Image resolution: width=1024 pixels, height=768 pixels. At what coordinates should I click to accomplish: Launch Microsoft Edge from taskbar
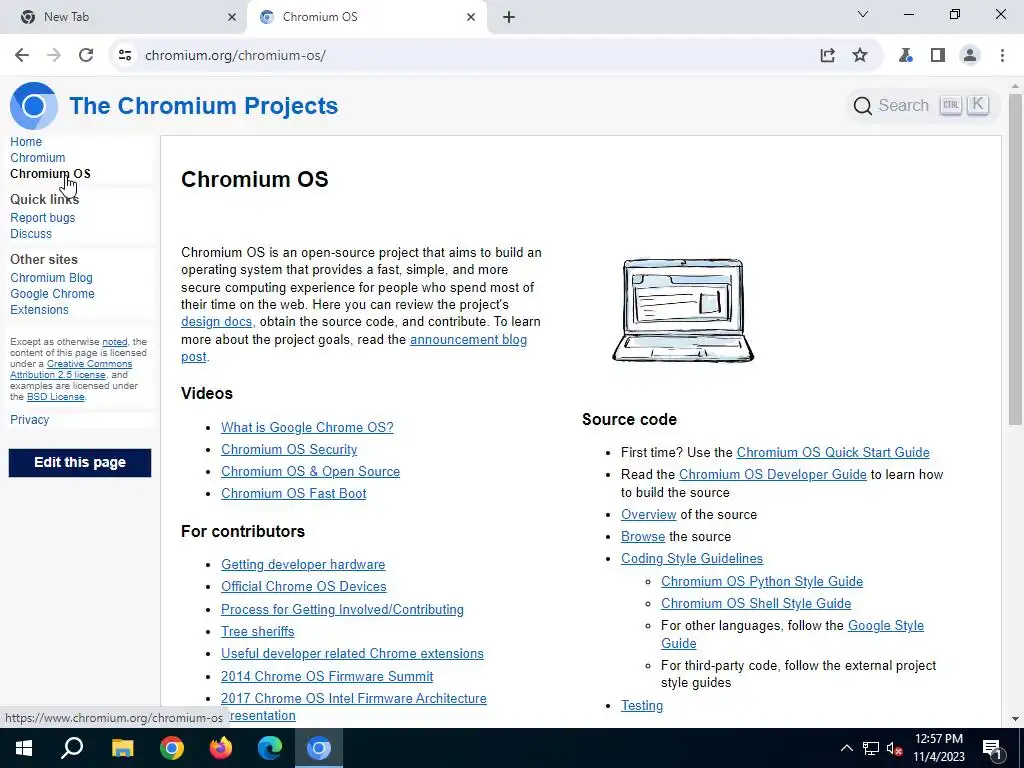pos(270,748)
